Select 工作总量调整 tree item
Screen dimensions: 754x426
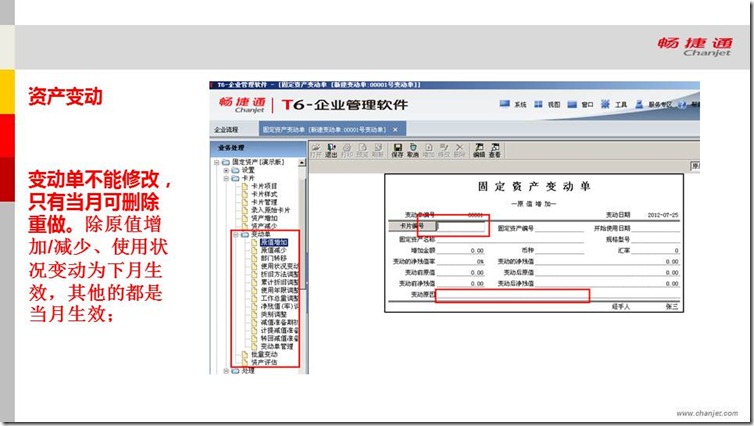coord(280,298)
